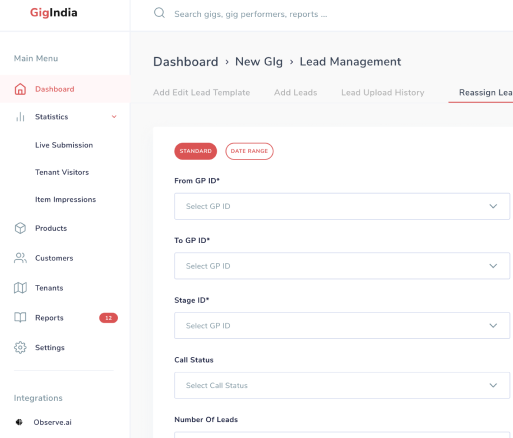Click New Gig in the breadcrumb

click(x=259, y=62)
